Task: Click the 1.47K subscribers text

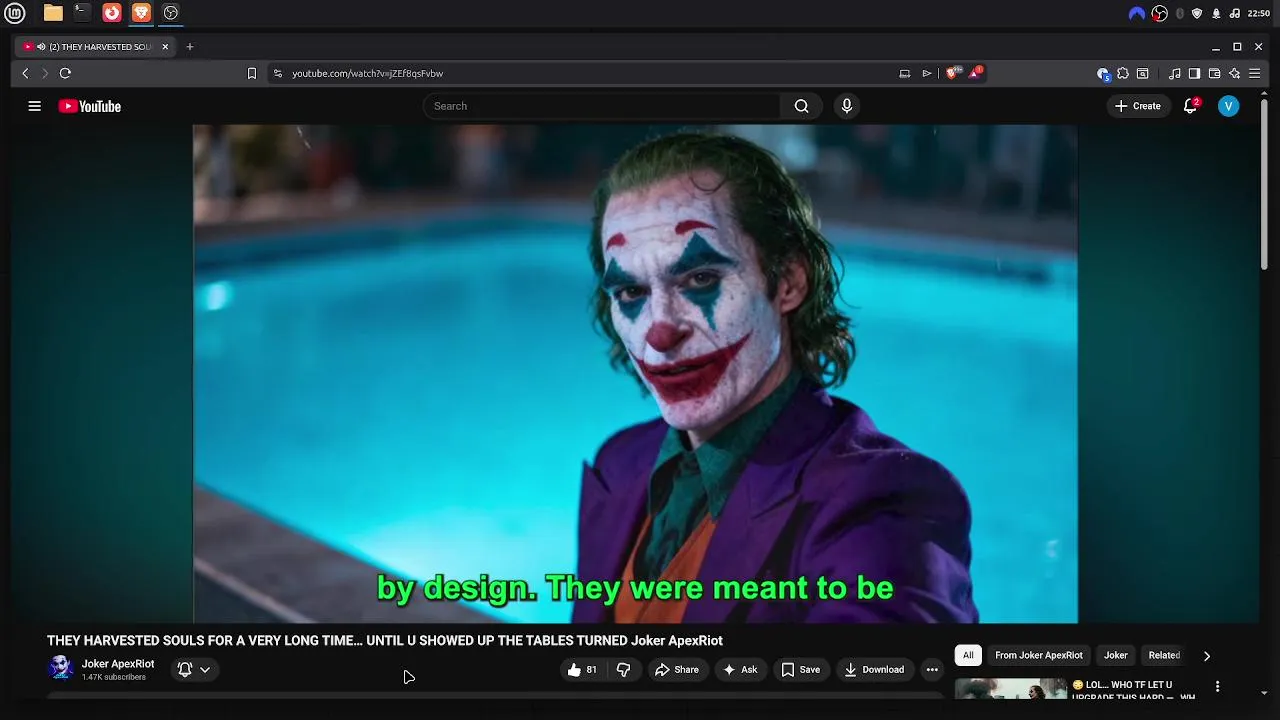Action: tap(114, 678)
